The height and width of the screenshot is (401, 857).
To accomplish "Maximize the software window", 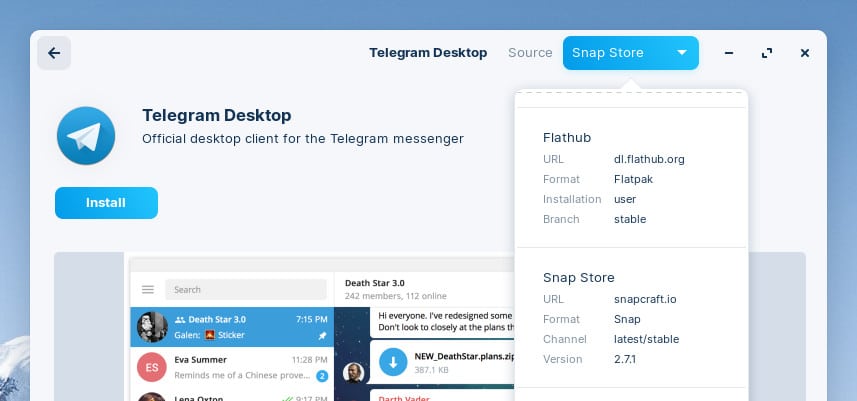I will click(767, 53).
